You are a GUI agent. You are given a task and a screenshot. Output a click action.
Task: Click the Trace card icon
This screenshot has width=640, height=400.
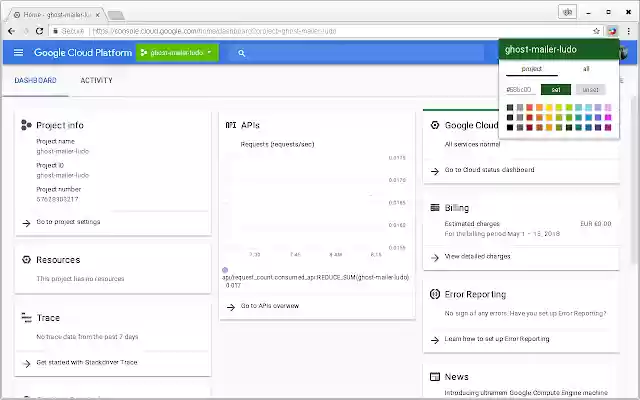(x=26, y=318)
